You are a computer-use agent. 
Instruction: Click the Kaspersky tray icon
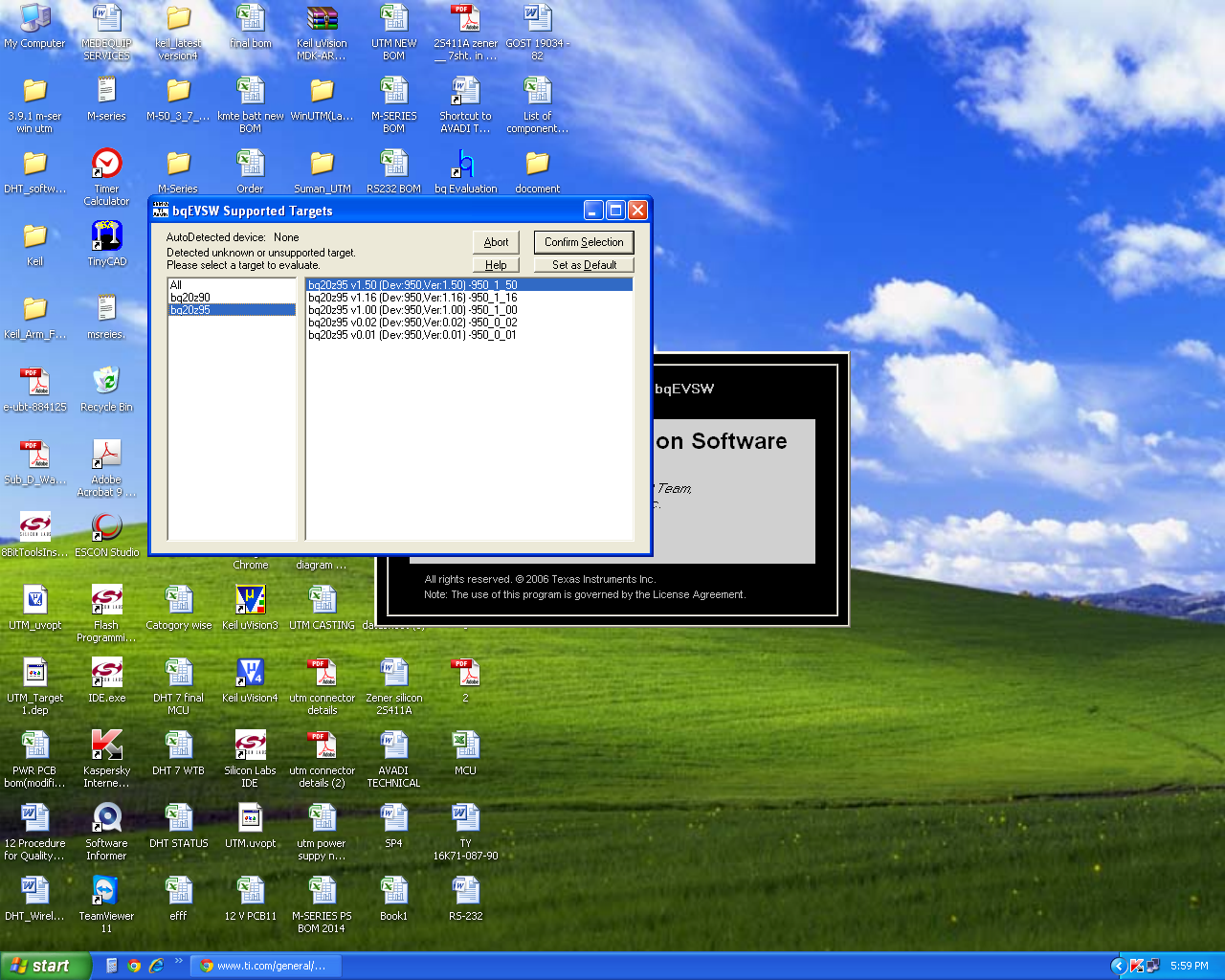tap(1137, 966)
